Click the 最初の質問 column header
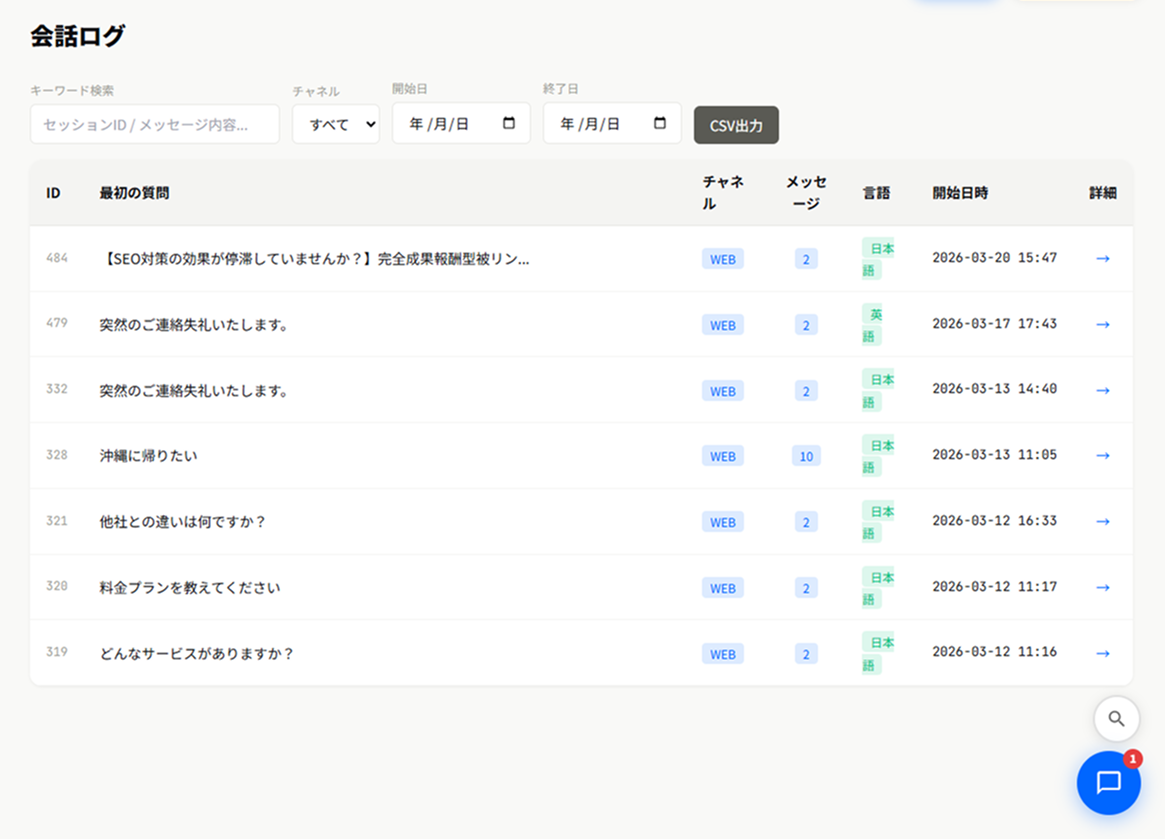1165x839 pixels. tap(134, 193)
